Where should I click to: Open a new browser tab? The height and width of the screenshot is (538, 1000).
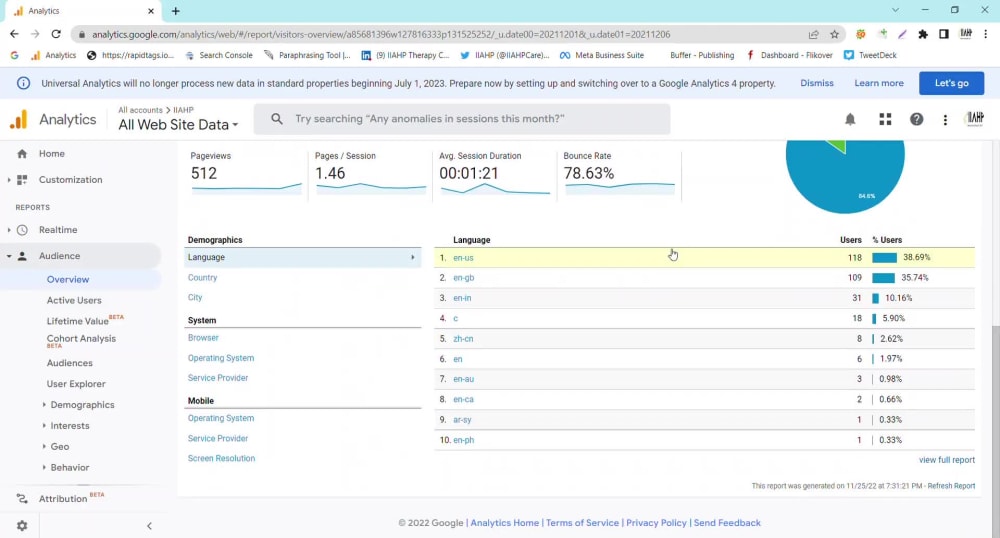175,11
